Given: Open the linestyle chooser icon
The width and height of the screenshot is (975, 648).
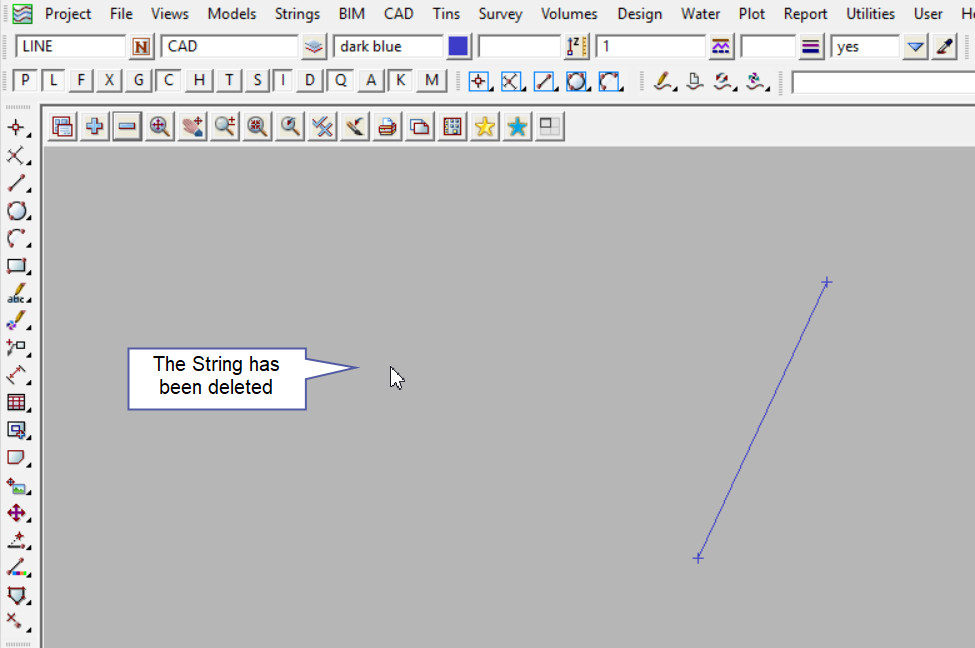Looking at the screenshot, I should click(721, 47).
